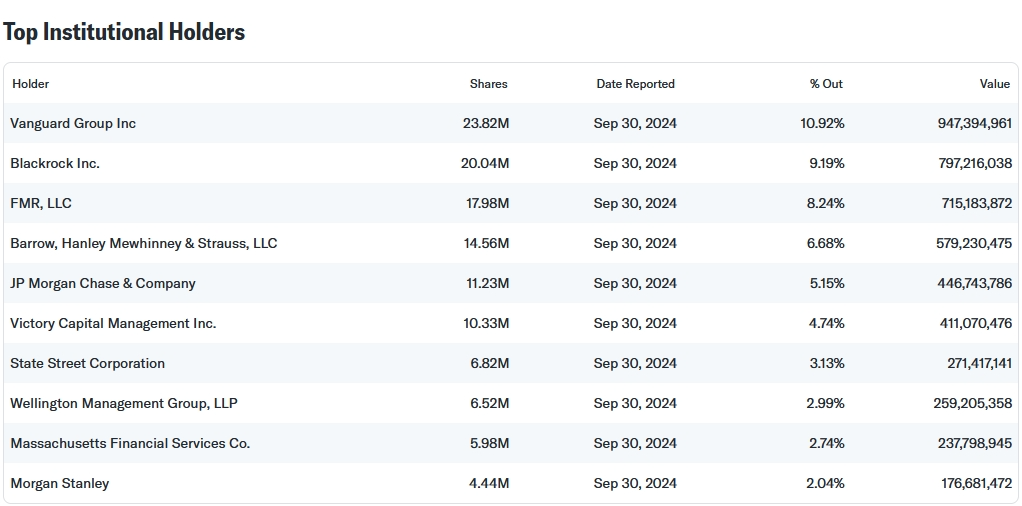Select Massachusetts Financial Services Co. name
Image resolution: width=1022 pixels, height=506 pixels.
click(x=130, y=443)
